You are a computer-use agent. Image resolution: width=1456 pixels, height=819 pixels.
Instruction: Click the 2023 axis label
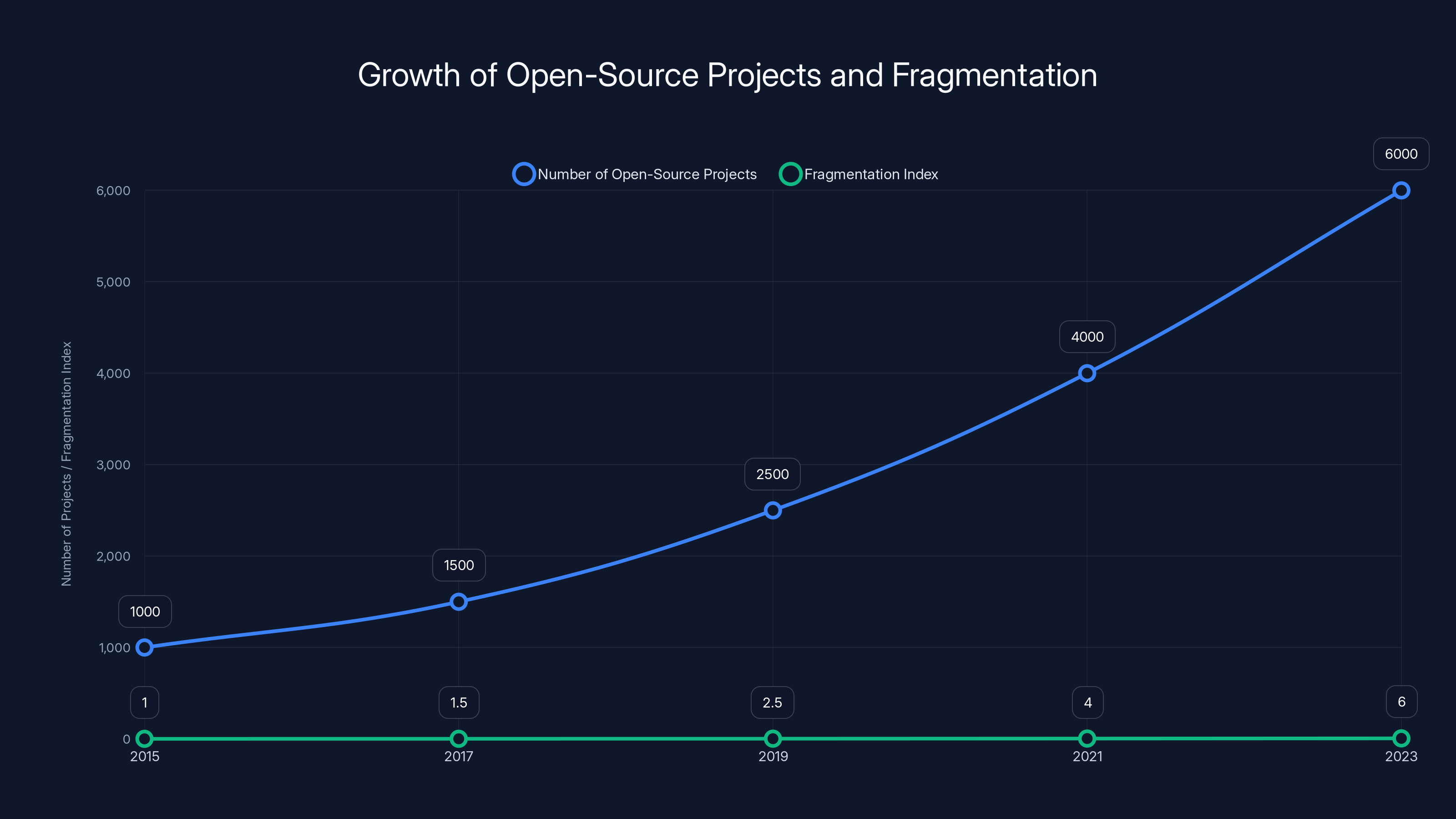click(1402, 756)
